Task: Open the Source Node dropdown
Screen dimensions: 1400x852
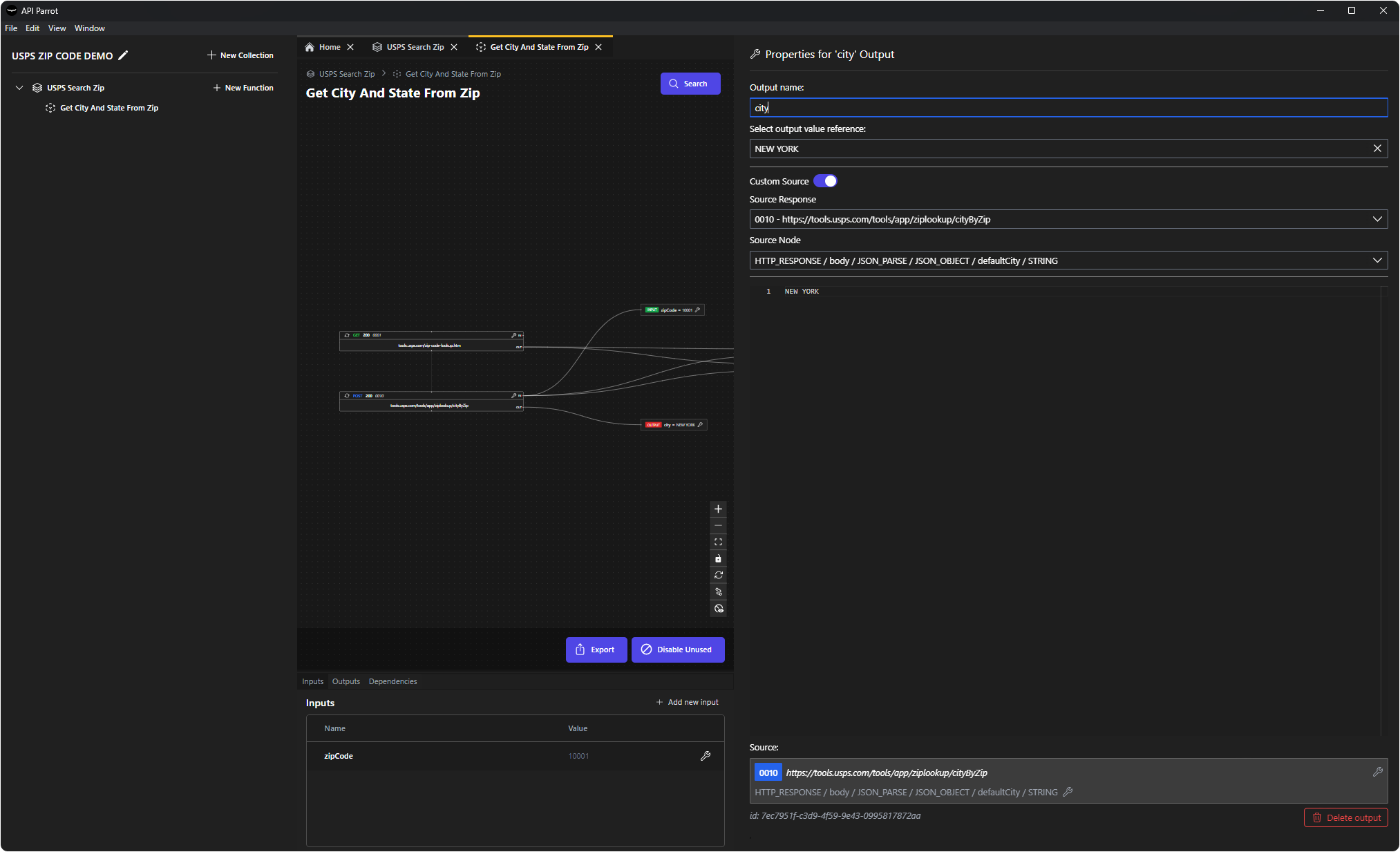Action: pos(1378,260)
